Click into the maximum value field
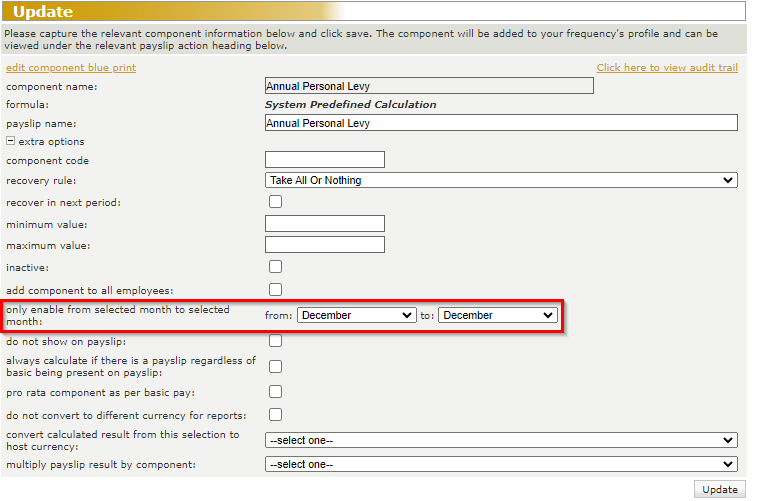The width and height of the screenshot is (757, 501). (x=325, y=245)
